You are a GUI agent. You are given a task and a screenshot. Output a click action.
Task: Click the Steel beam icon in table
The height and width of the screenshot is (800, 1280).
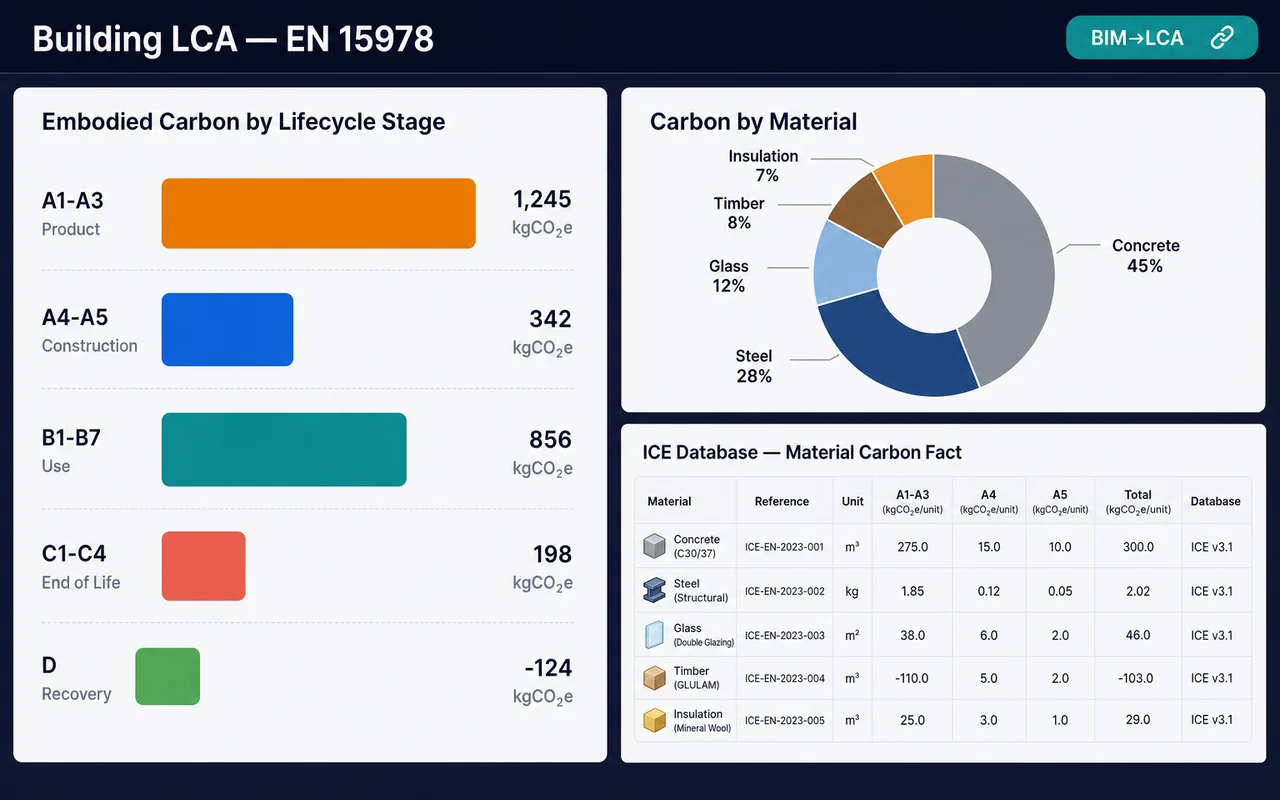[x=654, y=590]
